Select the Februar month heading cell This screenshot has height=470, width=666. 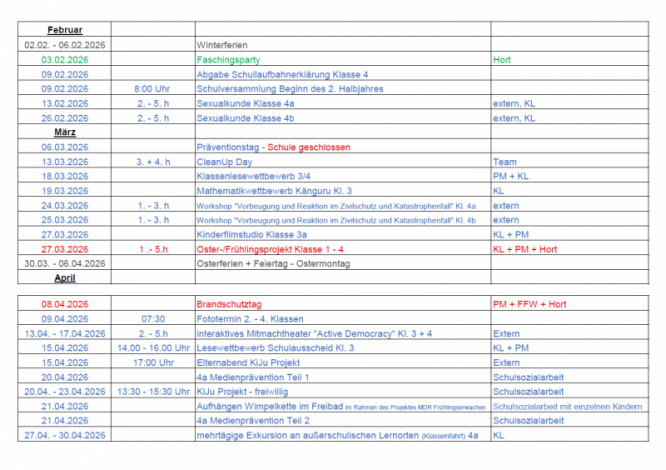click(x=65, y=30)
